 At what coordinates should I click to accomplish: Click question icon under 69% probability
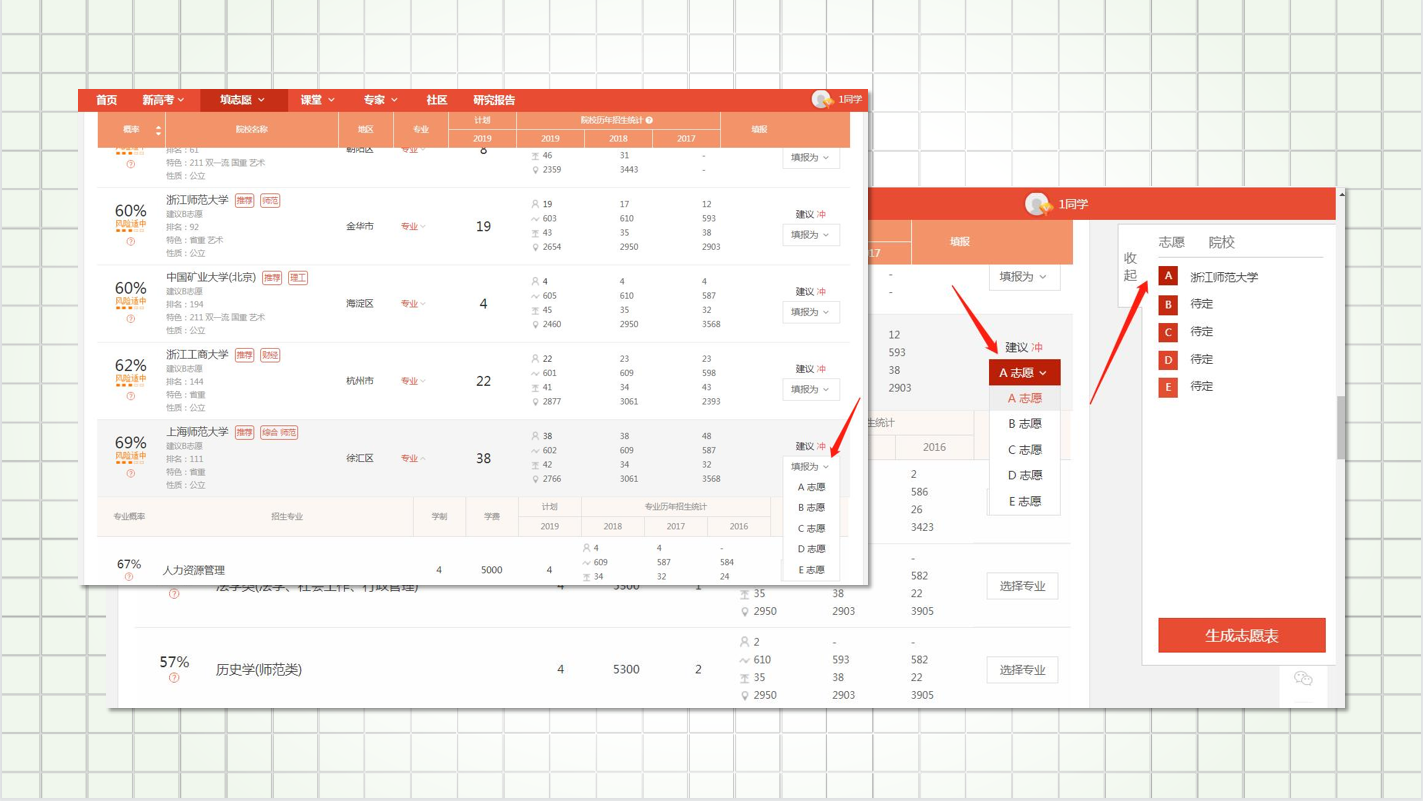click(x=131, y=474)
